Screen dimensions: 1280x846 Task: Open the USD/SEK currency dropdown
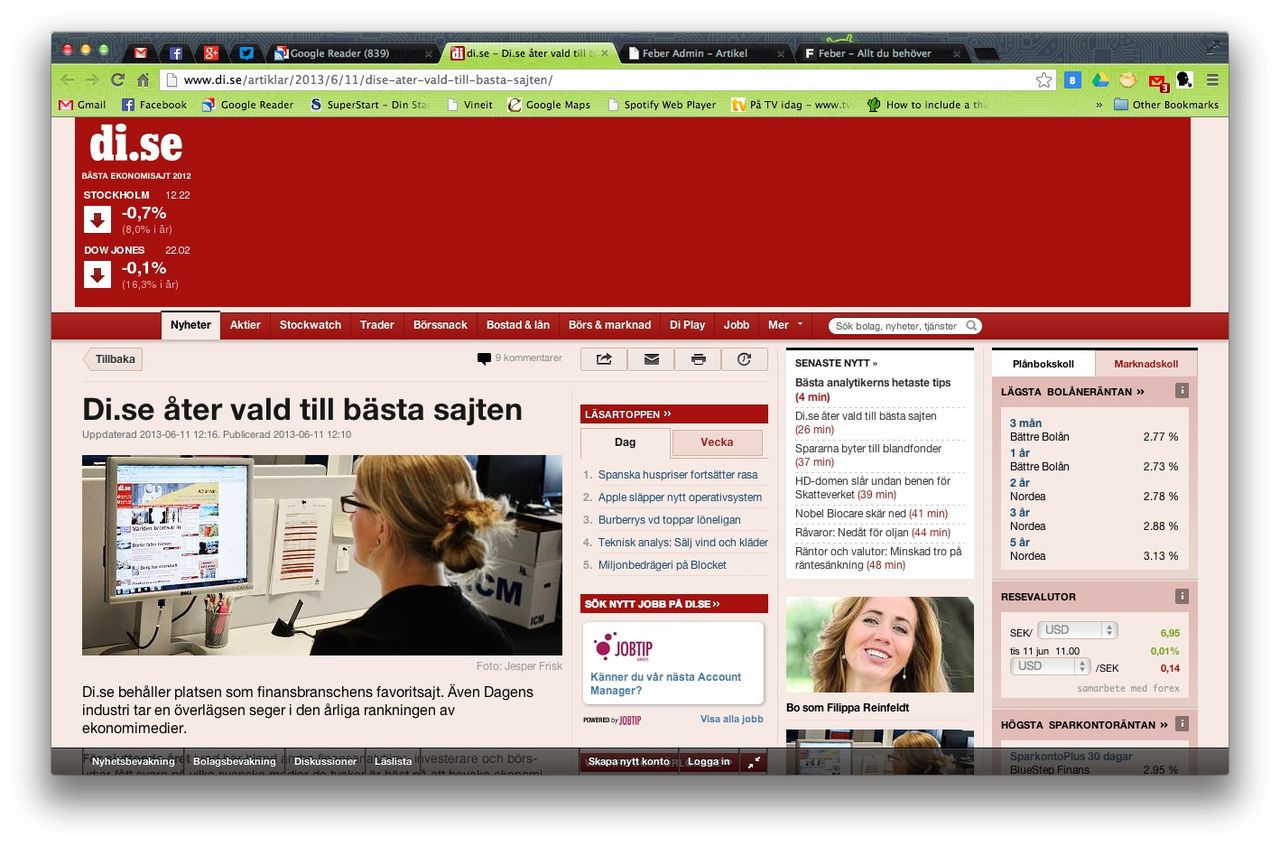tap(1050, 665)
